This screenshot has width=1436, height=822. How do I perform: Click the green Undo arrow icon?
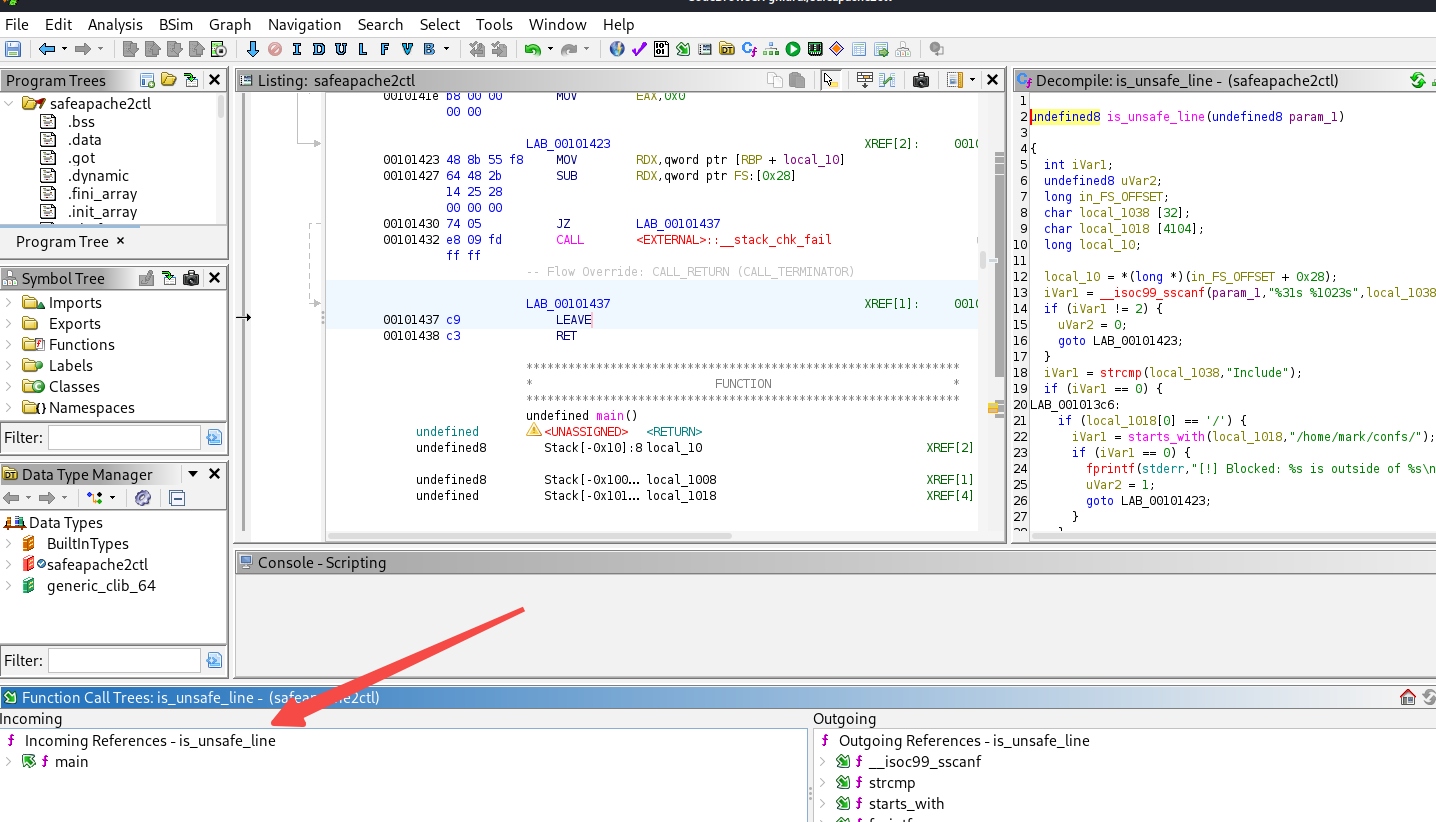point(532,49)
